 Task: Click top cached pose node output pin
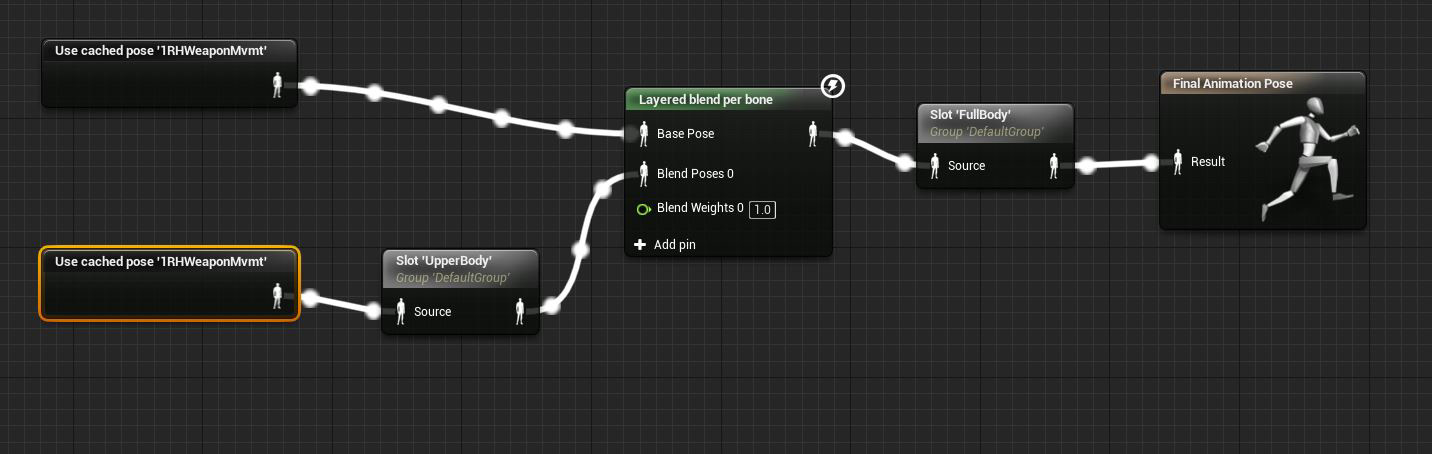pyautogui.click(x=278, y=86)
